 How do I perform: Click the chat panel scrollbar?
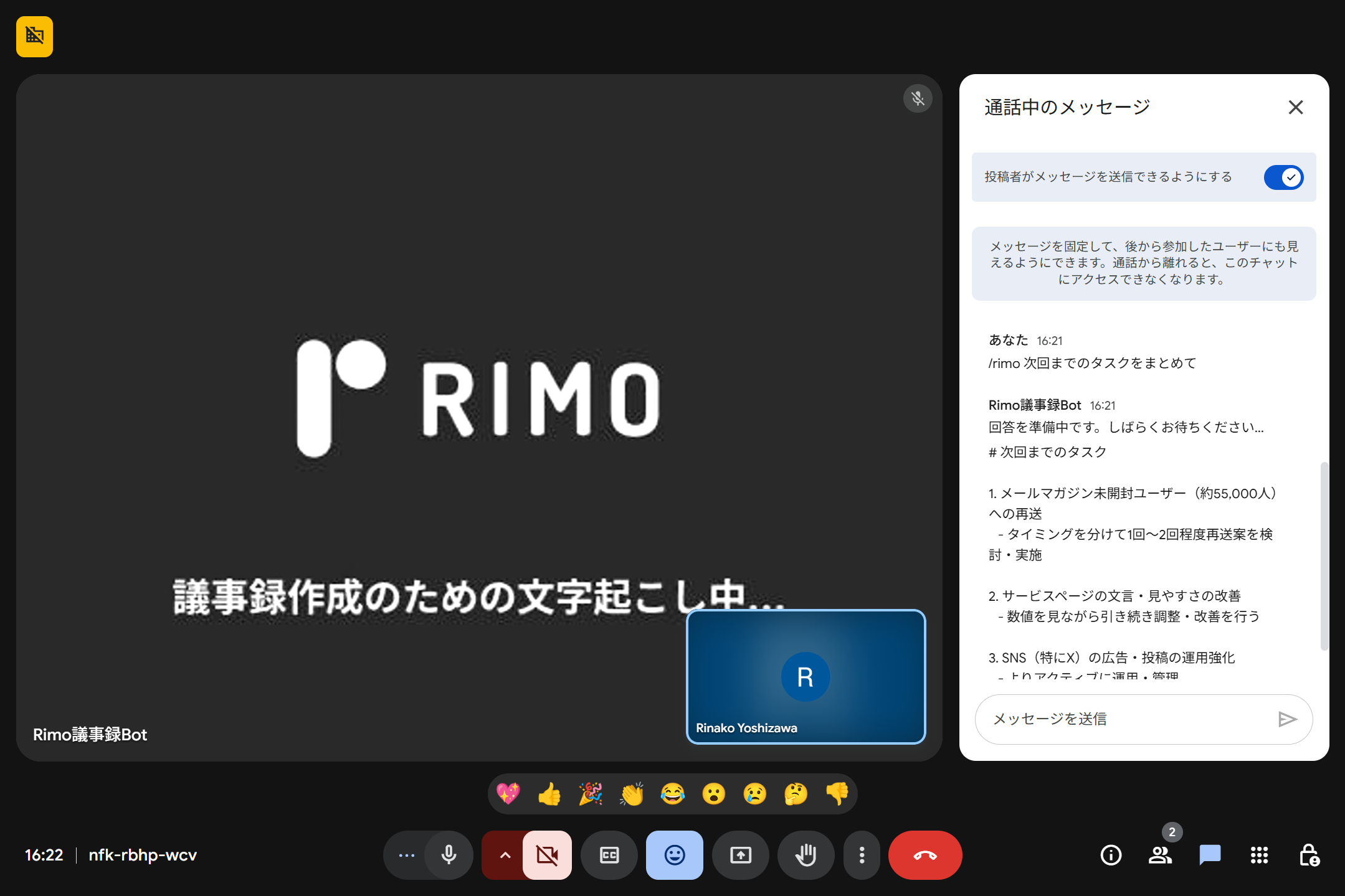(1324, 555)
